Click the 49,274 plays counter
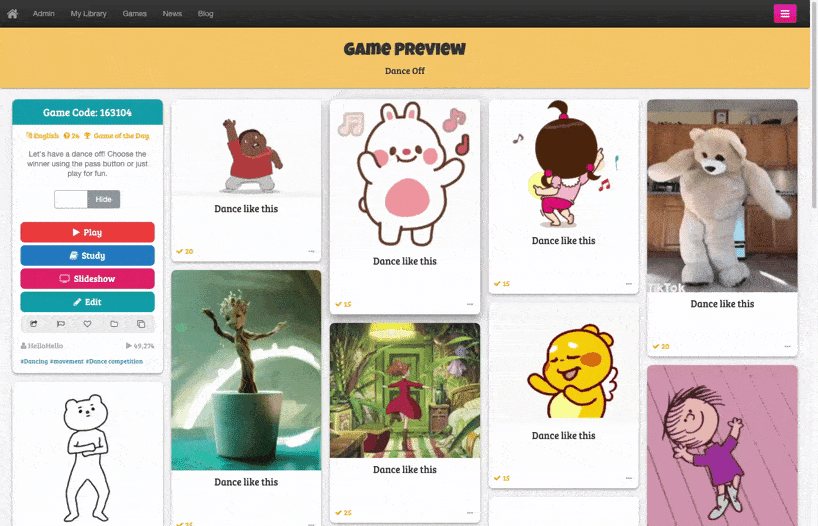 coord(140,345)
